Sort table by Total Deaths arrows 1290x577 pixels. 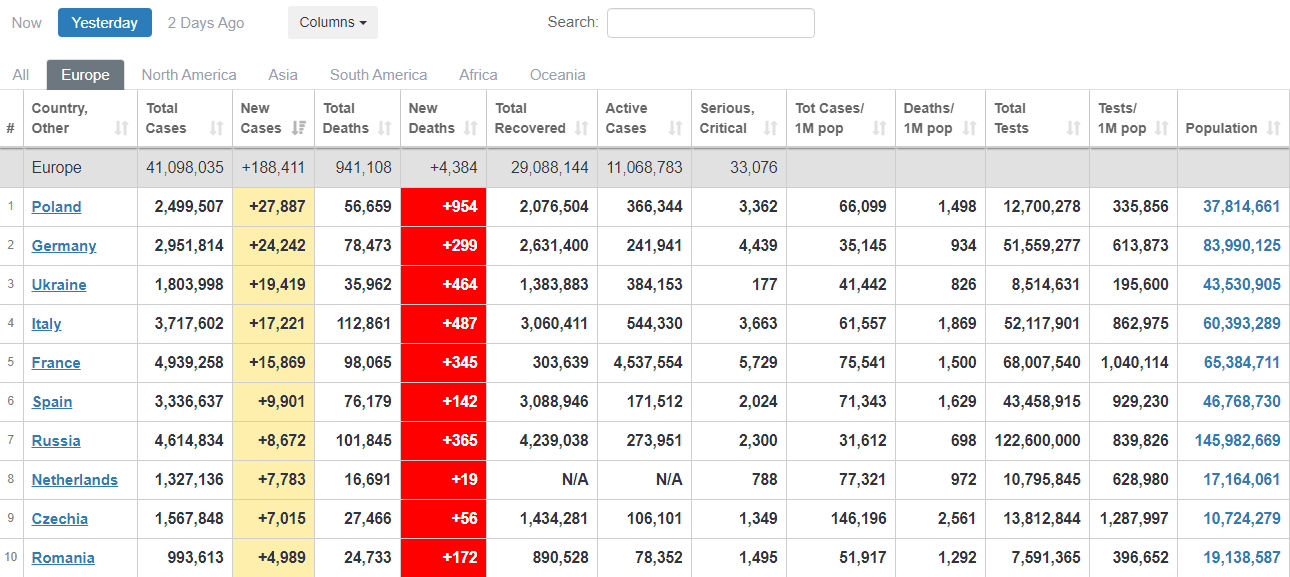(x=384, y=129)
